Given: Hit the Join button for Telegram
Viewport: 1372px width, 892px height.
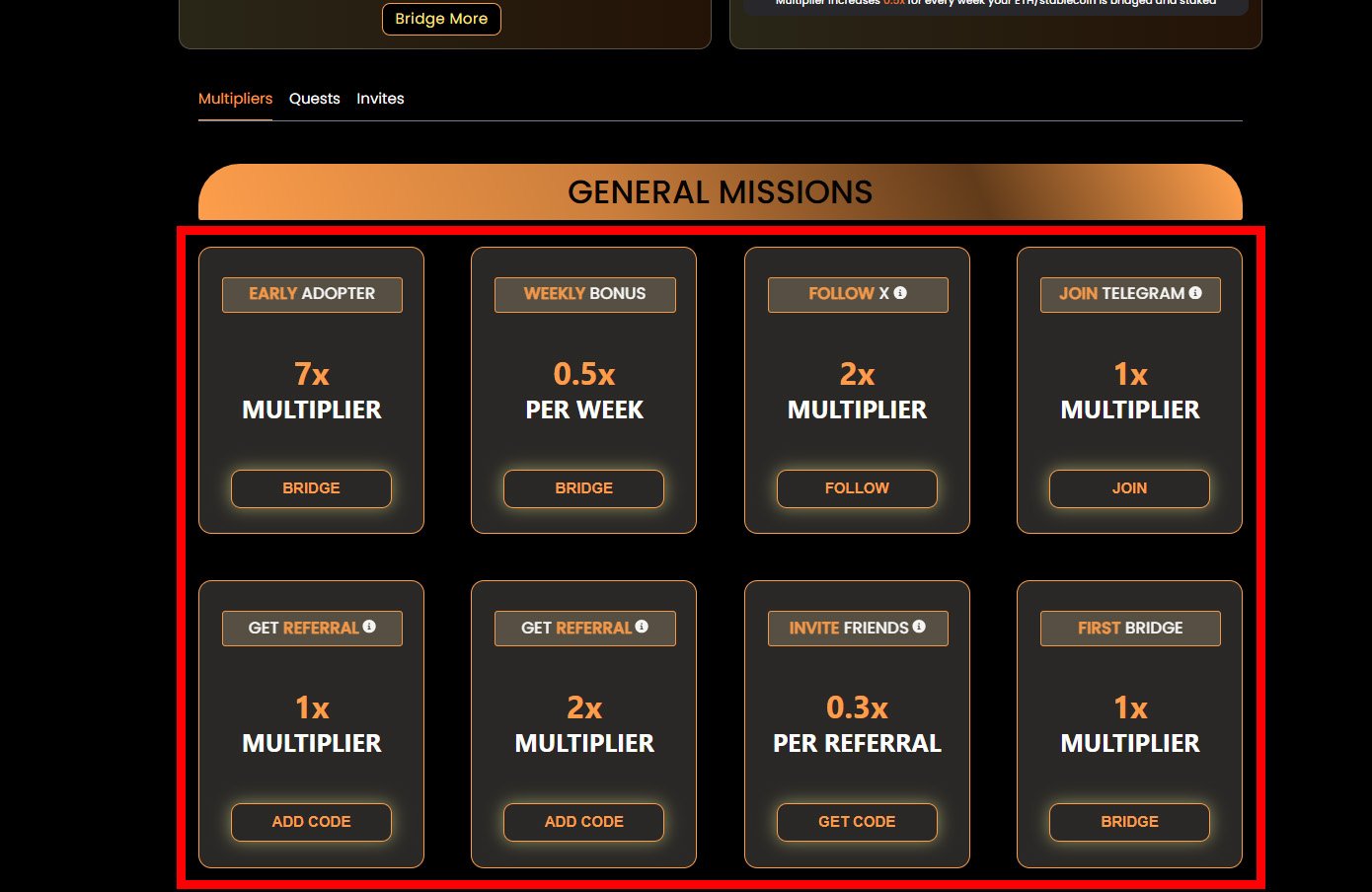Looking at the screenshot, I should 1129,488.
